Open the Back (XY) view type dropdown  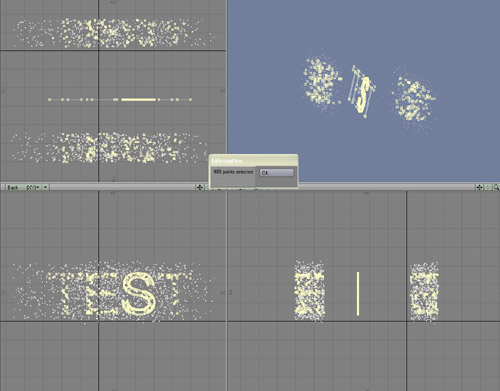tap(23, 187)
